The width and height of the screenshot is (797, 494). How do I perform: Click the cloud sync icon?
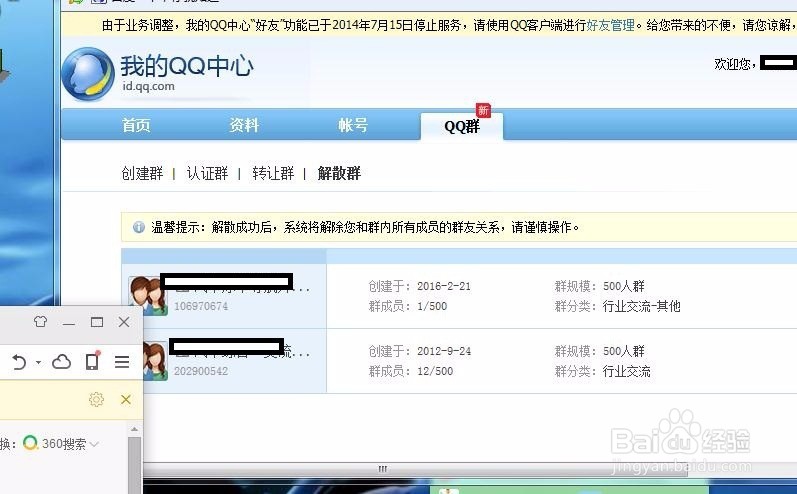62,362
